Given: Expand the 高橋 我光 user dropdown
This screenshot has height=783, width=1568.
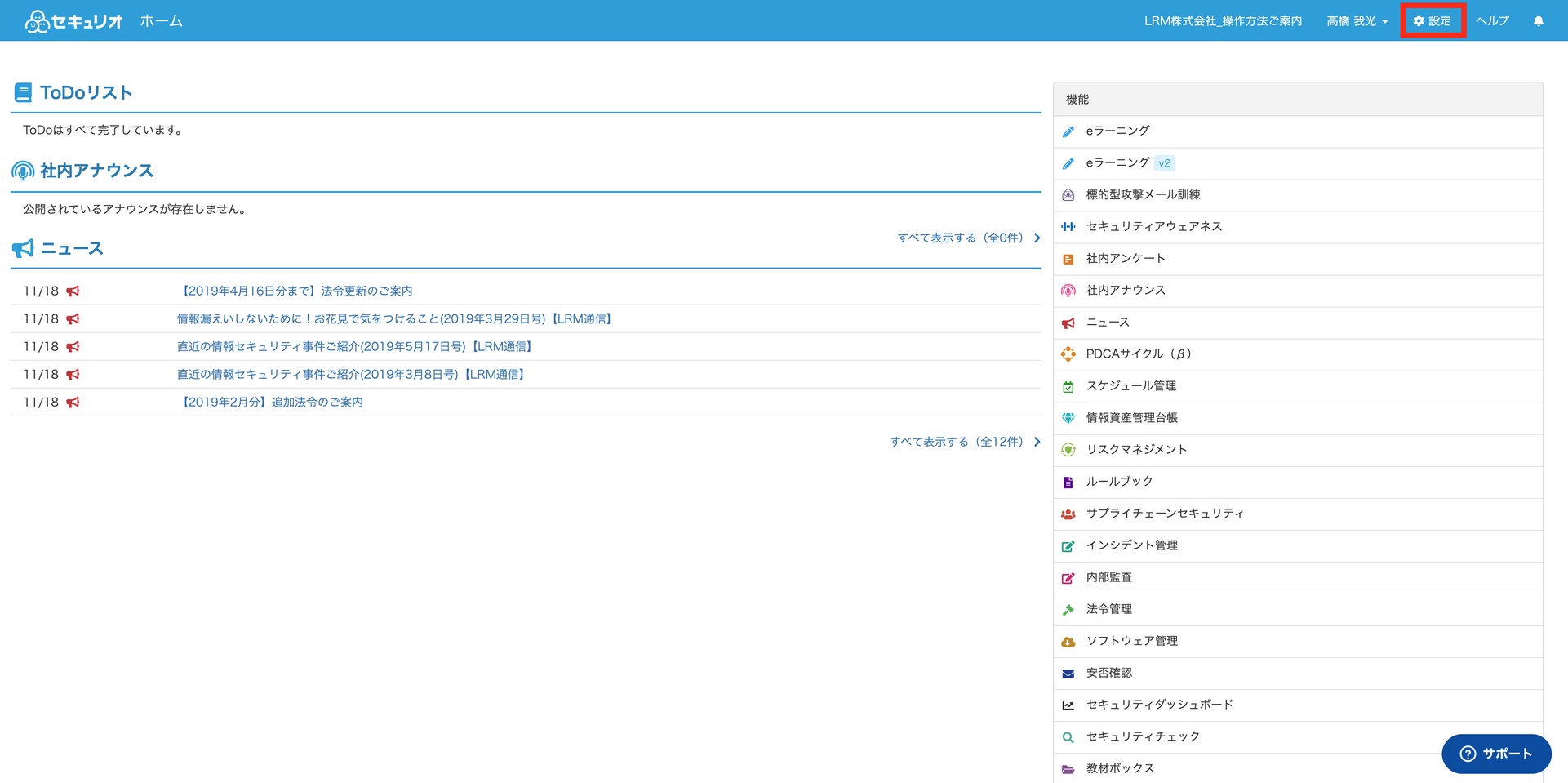Looking at the screenshot, I should (x=1357, y=21).
